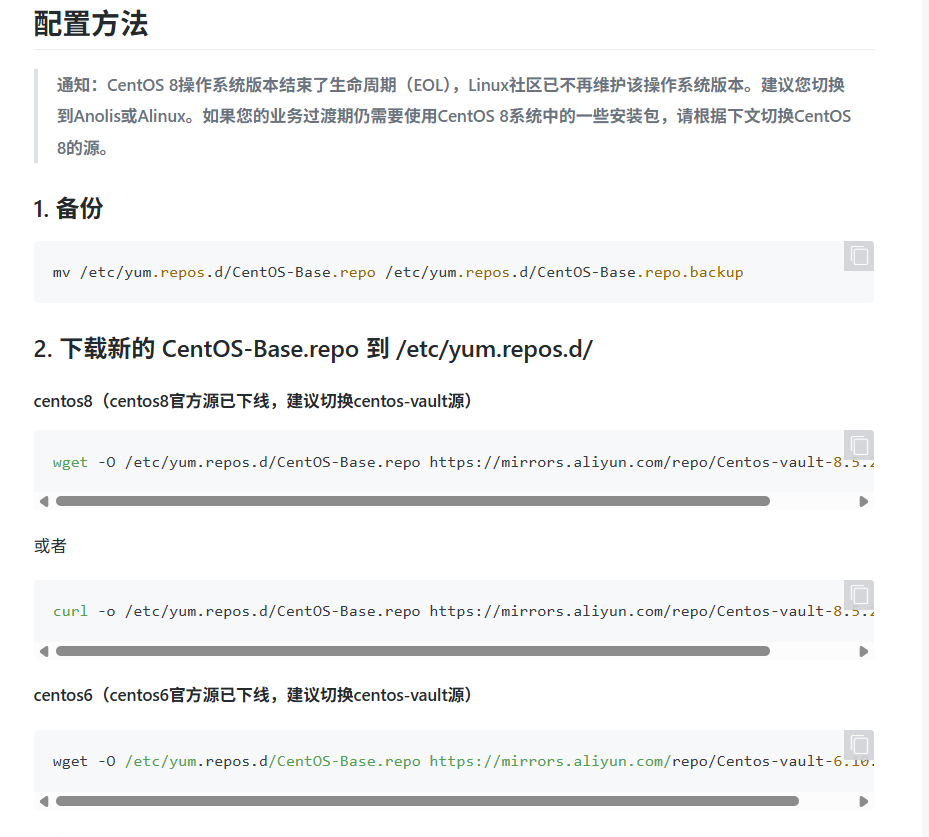Image resolution: width=929 pixels, height=837 pixels.
Task: Click the wget centos8 scrollbar thumb
Action: pos(415,501)
